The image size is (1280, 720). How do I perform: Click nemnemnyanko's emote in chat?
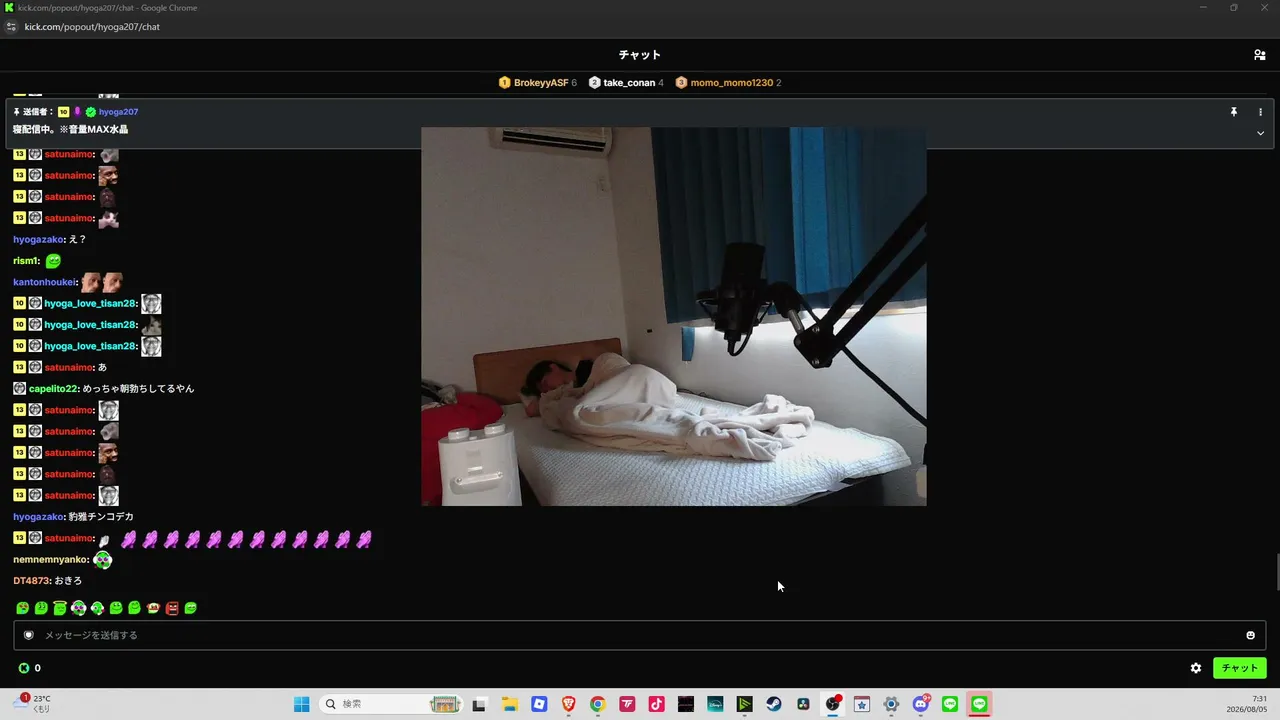point(102,560)
